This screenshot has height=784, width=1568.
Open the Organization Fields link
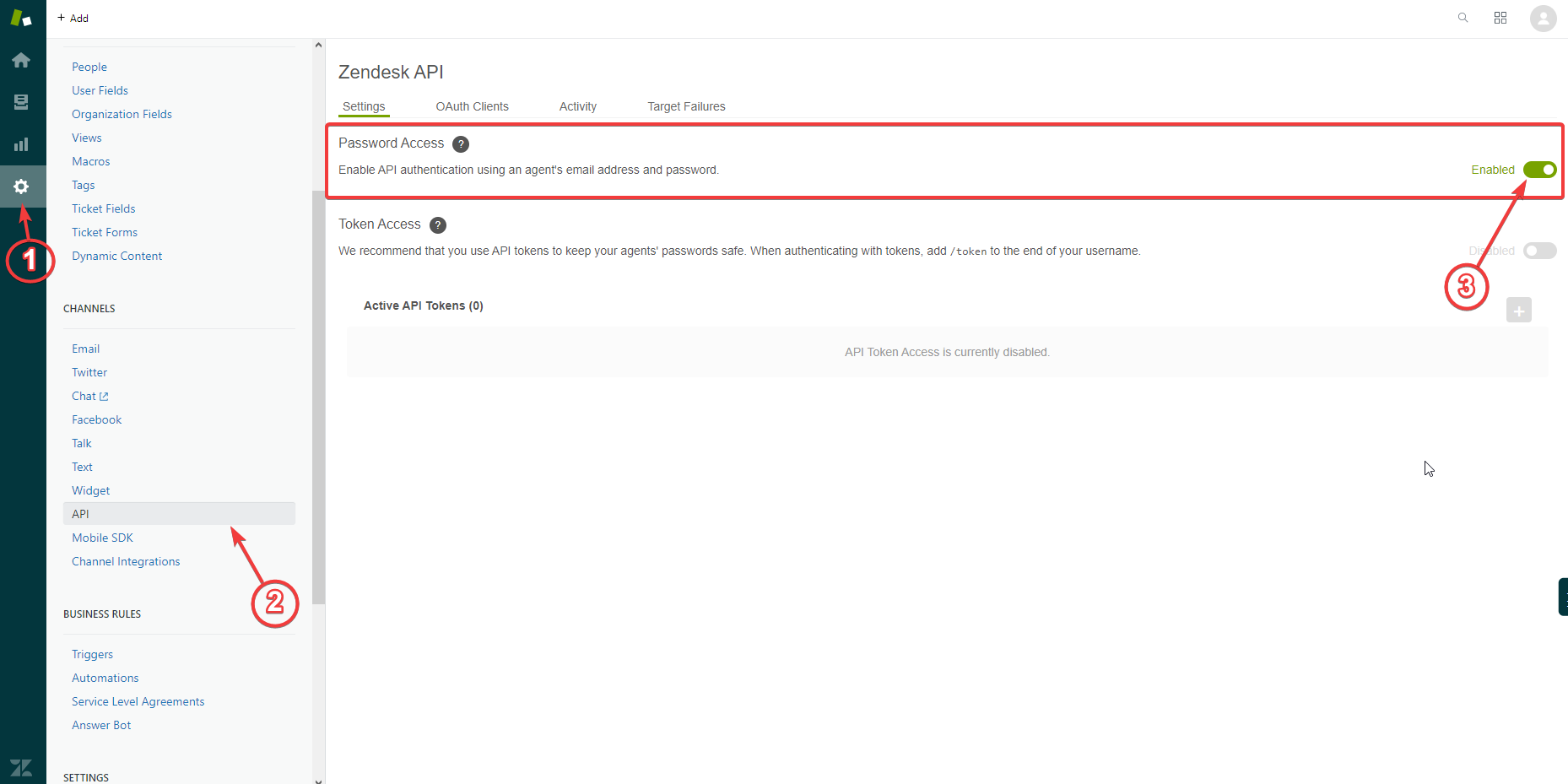122,114
